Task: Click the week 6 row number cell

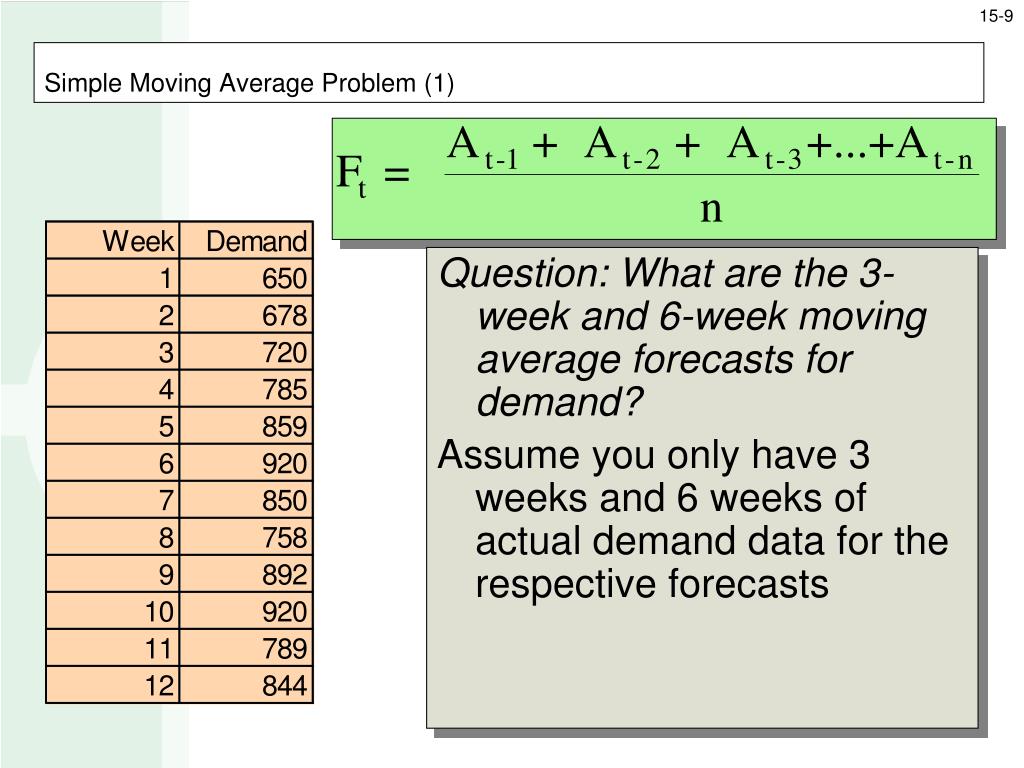Action: [113, 463]
